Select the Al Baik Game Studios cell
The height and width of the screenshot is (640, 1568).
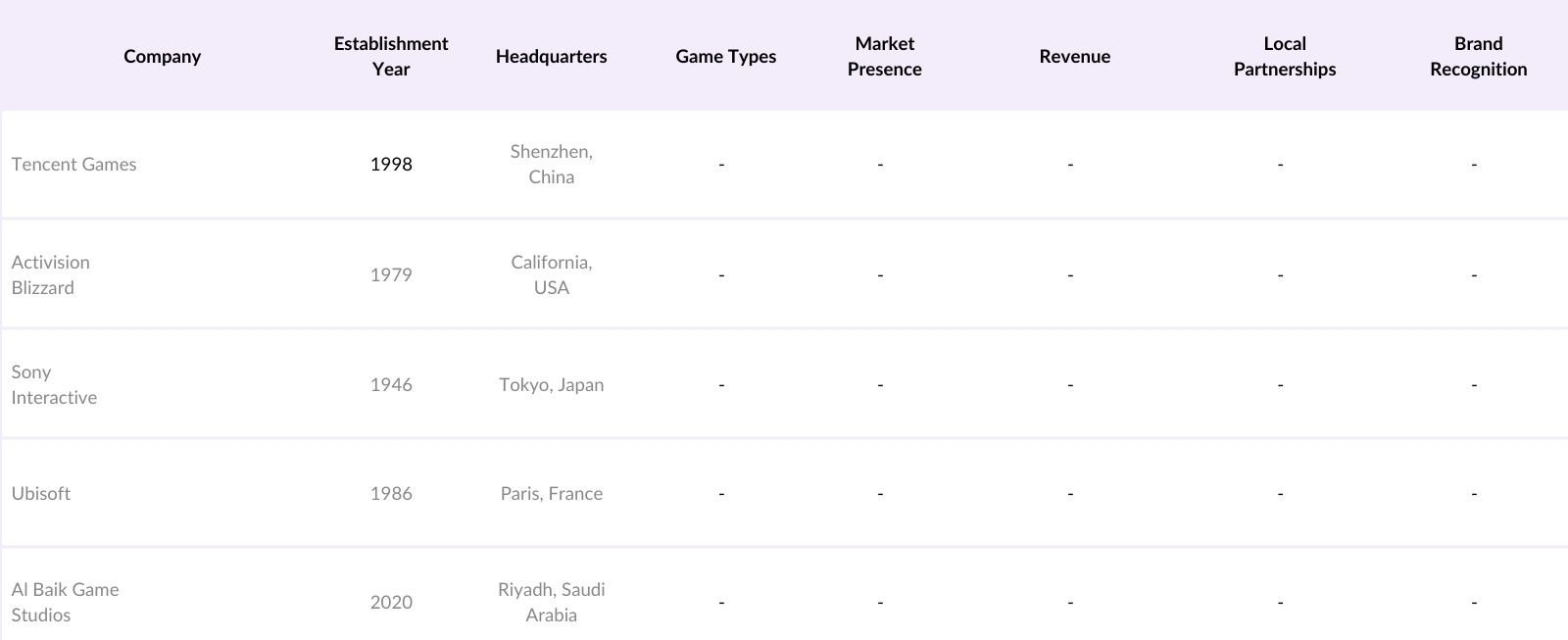pyautogui.click(x=65, y=603)
